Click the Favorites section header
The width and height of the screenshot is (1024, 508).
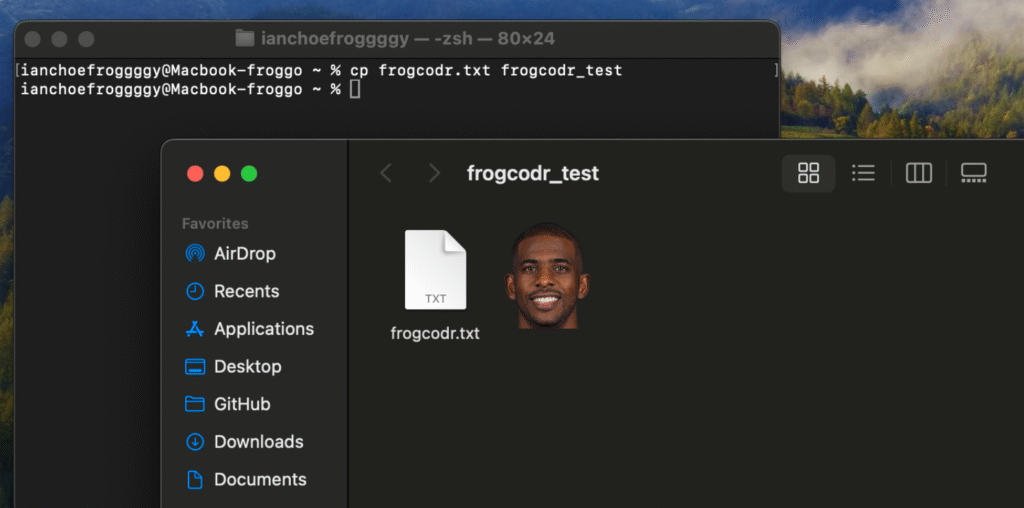point(215,224)
